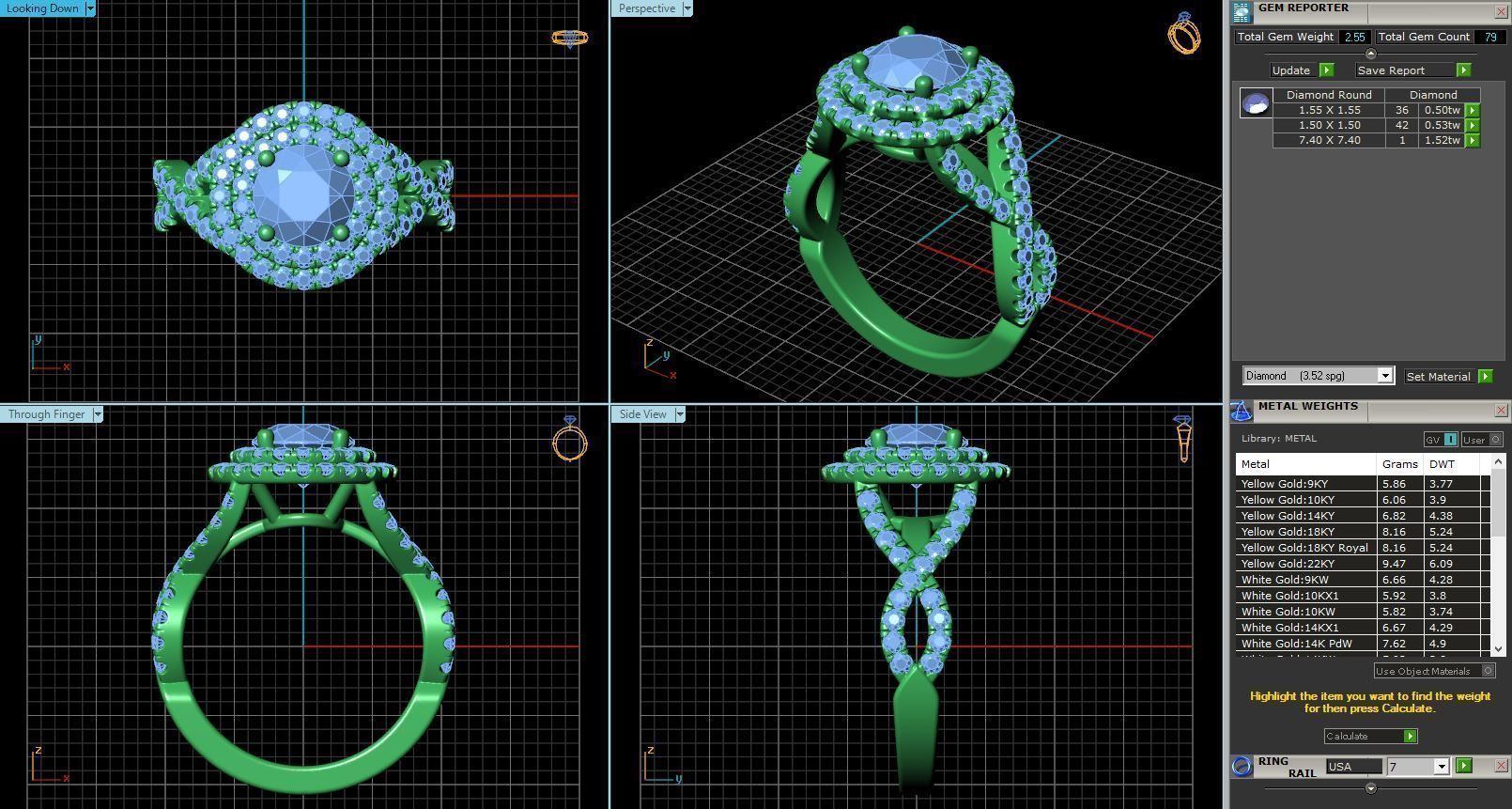The height and width of the screenshot is (809, 1512).
Task: Open the Diamond (3.52 spg) material dropdown
Action: coord(1384,376)
